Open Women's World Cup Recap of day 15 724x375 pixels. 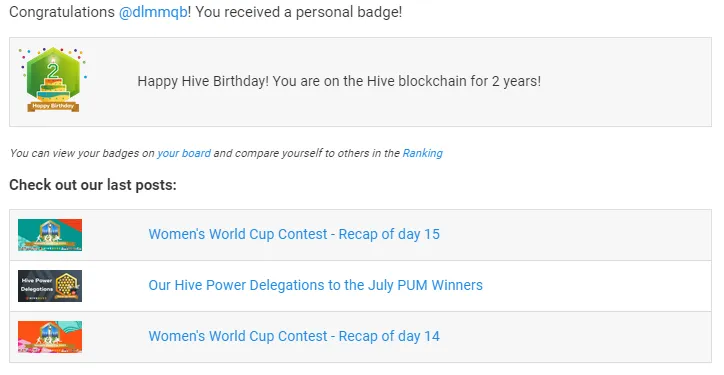click(x=294, y=234)
